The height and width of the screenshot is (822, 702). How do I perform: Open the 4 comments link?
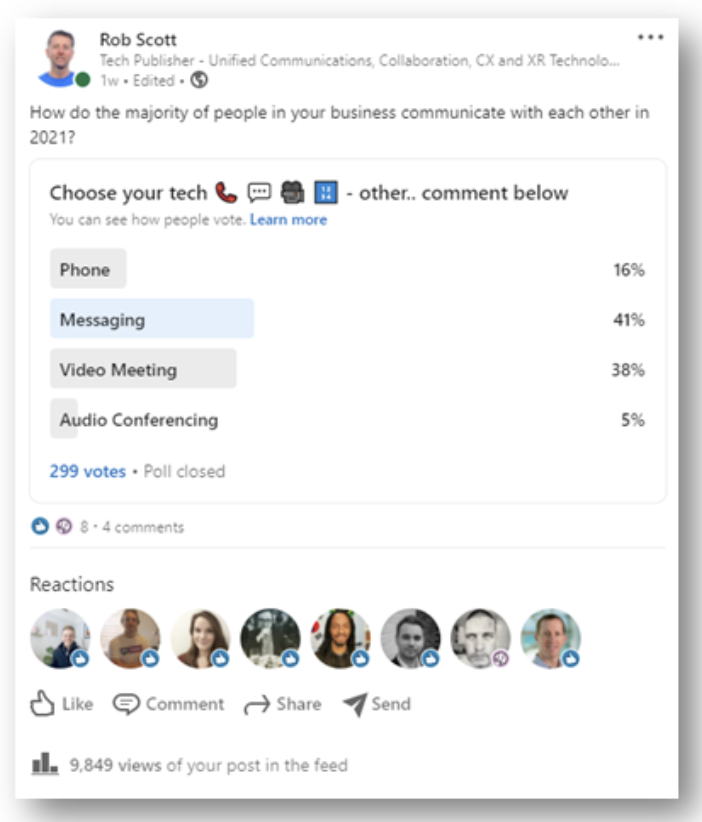click(x=143, y=527)
